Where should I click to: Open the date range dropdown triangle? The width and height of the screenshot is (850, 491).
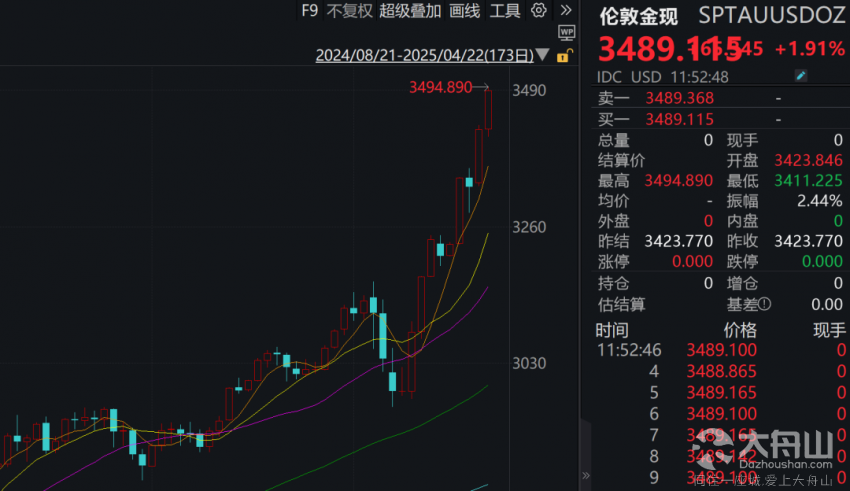click(x=542, y=55)
